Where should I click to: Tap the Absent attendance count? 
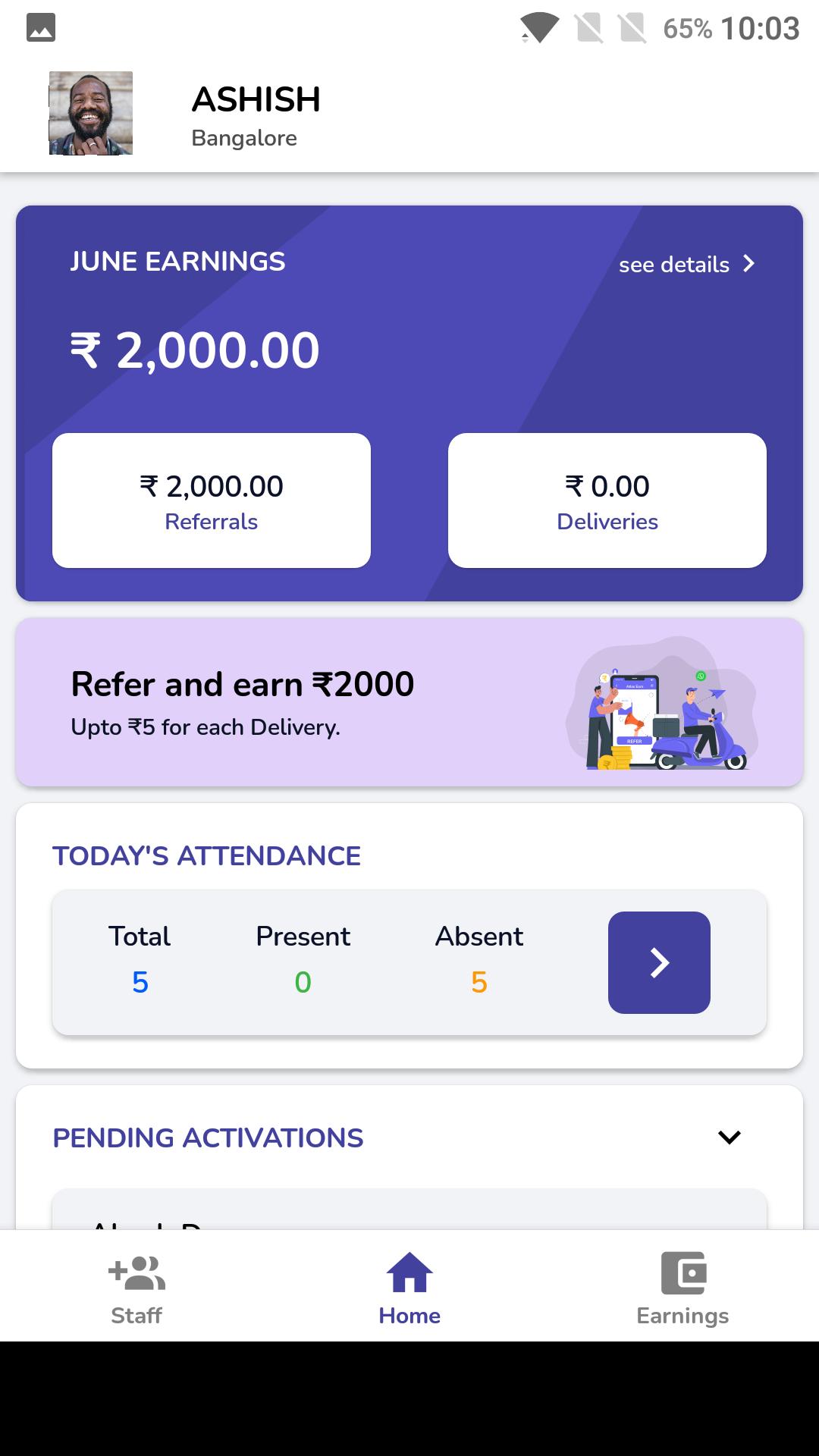[479, 982]
